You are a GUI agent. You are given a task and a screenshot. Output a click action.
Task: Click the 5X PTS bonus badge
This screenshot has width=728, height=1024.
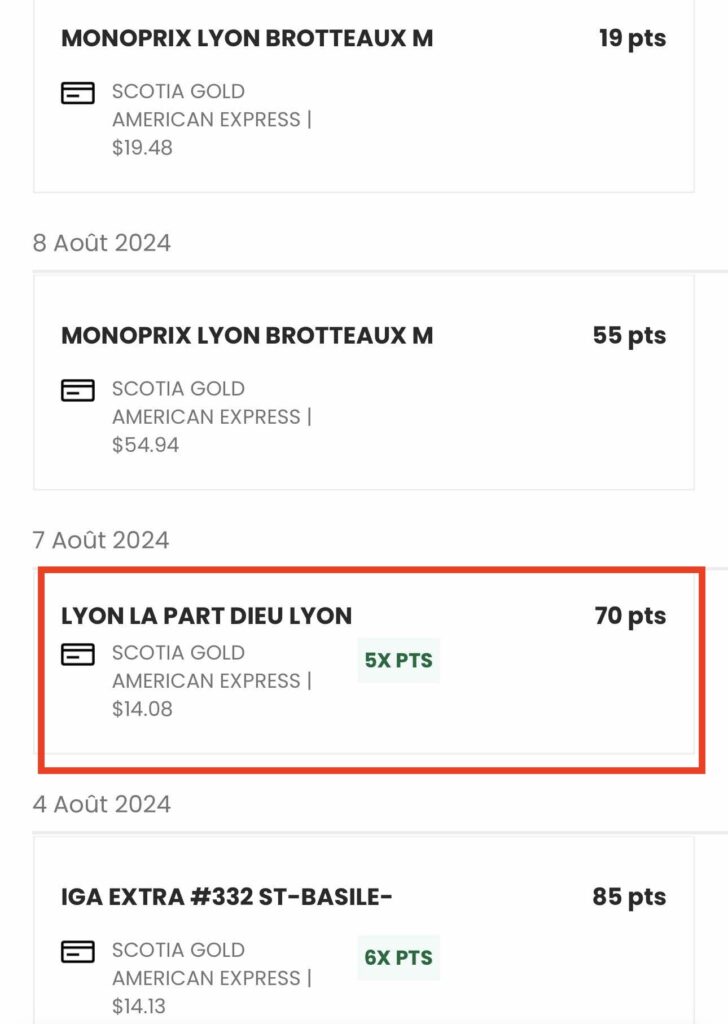[398, 660]
